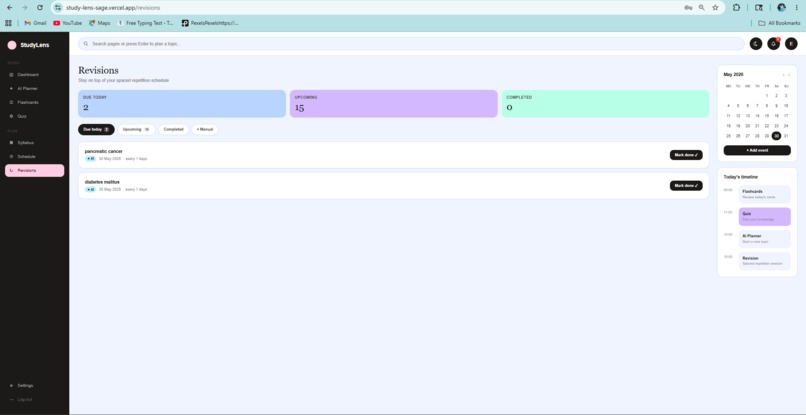
Task: Go back with the browser back arrow
Action: click(x=10, y=8)
